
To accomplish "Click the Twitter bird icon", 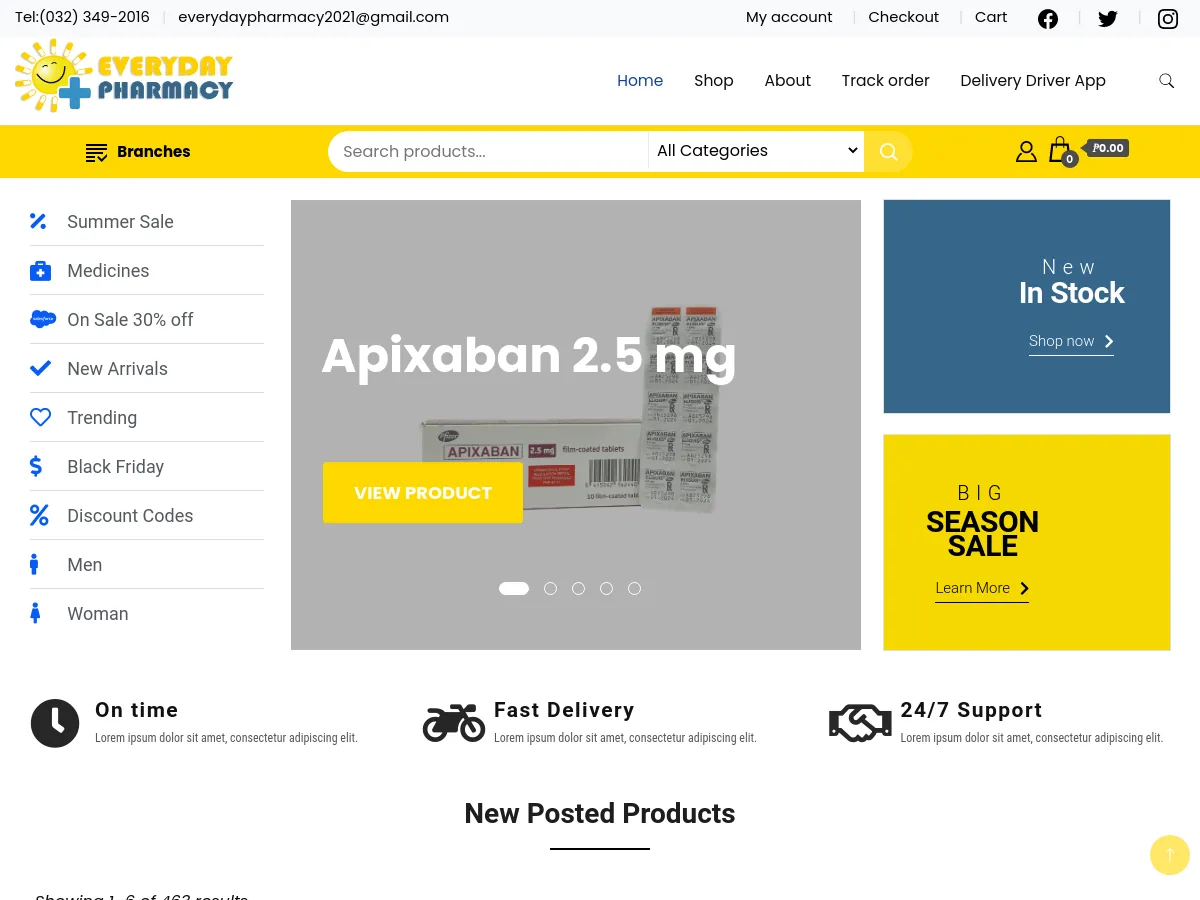I will (1108, 18).
